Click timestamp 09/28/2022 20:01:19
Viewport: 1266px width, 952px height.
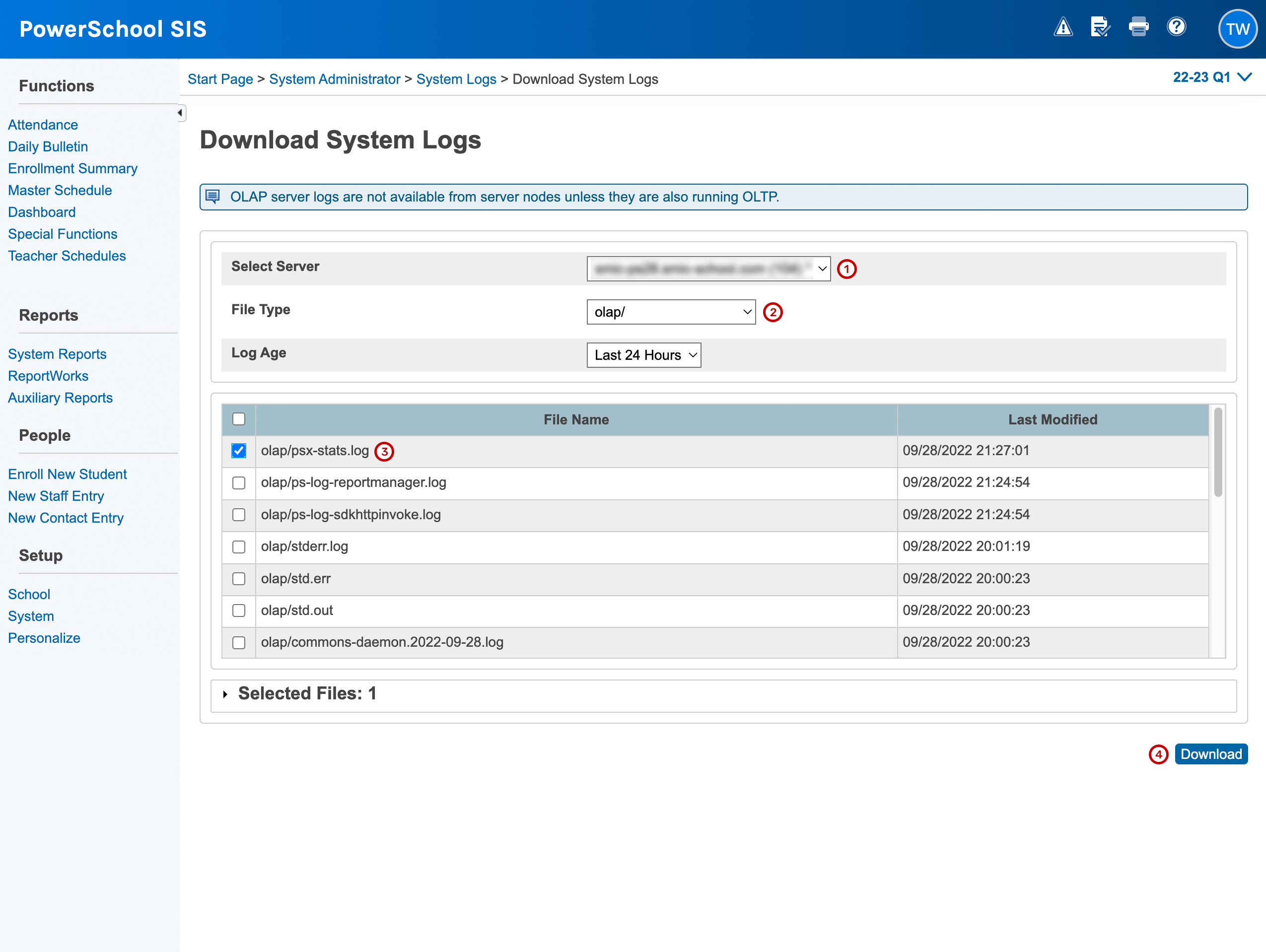click(966, 546)
